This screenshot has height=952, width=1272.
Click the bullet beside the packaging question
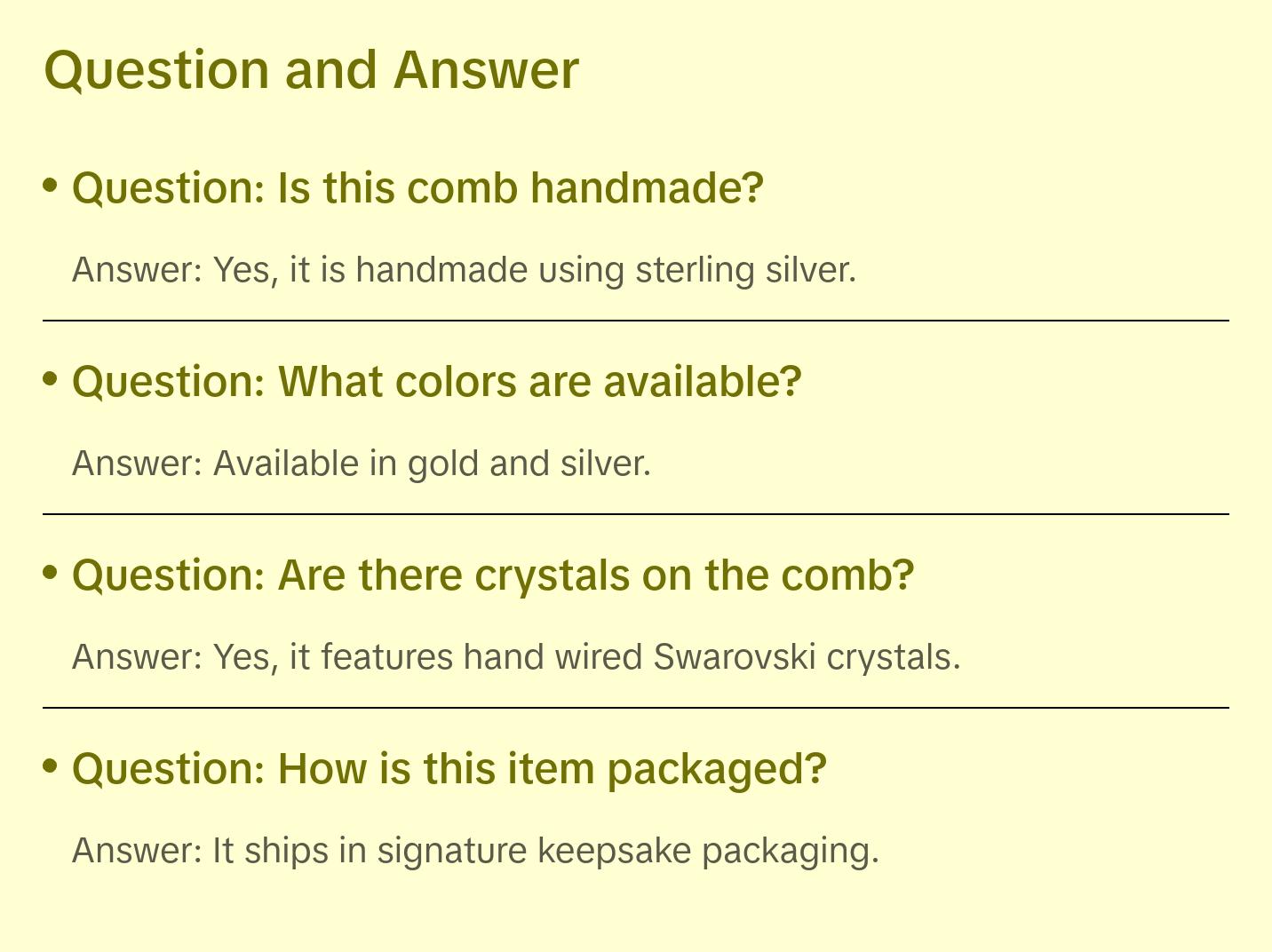tap(51, 765)
